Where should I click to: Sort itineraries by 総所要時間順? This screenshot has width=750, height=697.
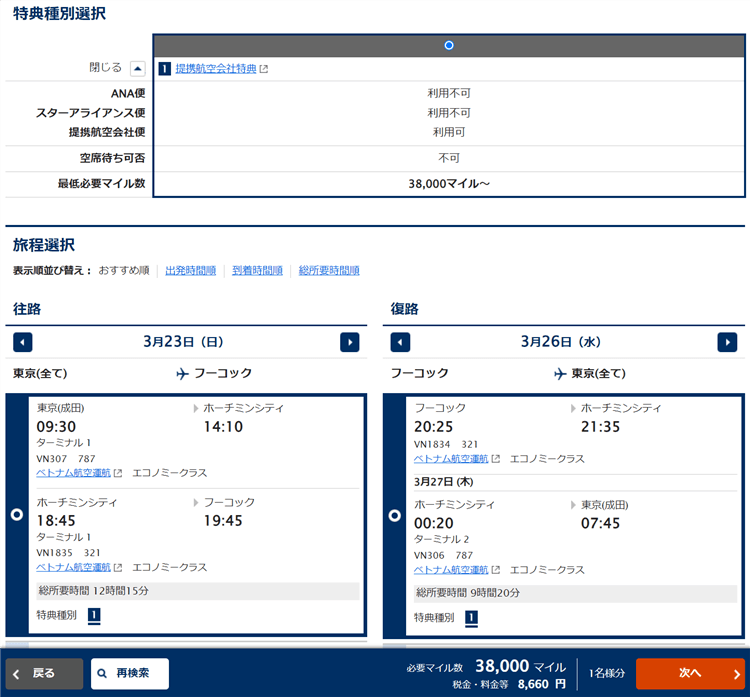[329, 271]
